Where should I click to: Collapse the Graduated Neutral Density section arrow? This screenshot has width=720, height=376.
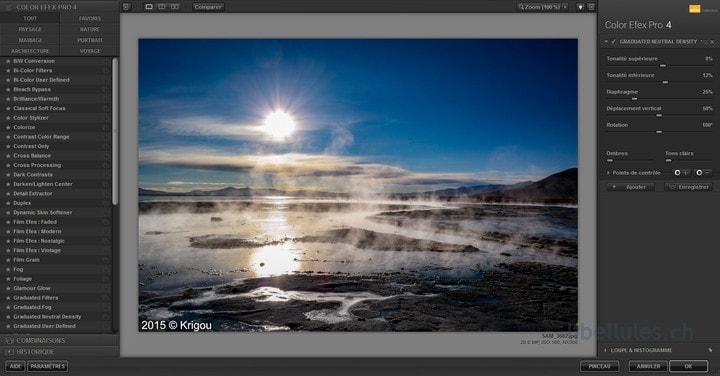606,42
